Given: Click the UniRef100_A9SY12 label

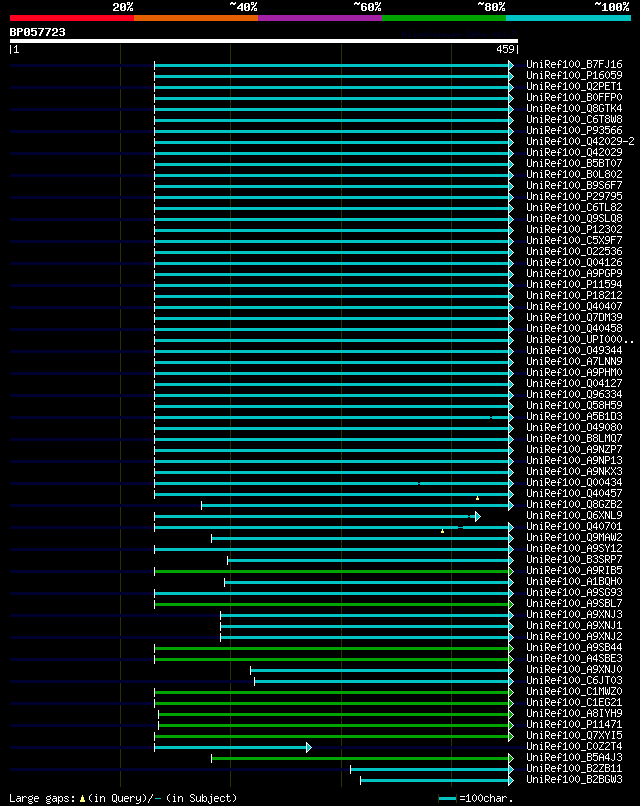Looking at the screenshot, I should (x=574, y=548).
